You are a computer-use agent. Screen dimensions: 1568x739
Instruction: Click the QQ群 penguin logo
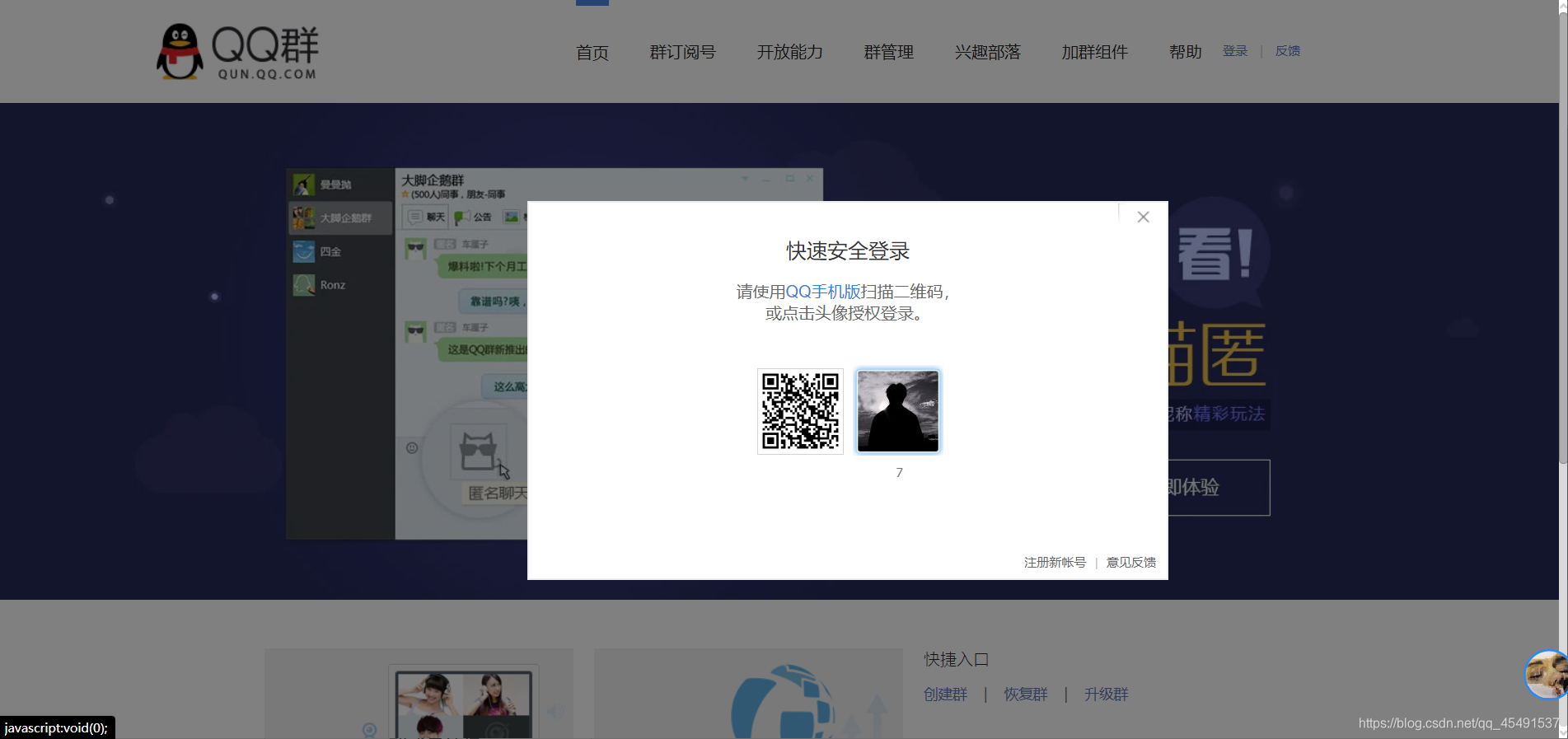point(238,52)
